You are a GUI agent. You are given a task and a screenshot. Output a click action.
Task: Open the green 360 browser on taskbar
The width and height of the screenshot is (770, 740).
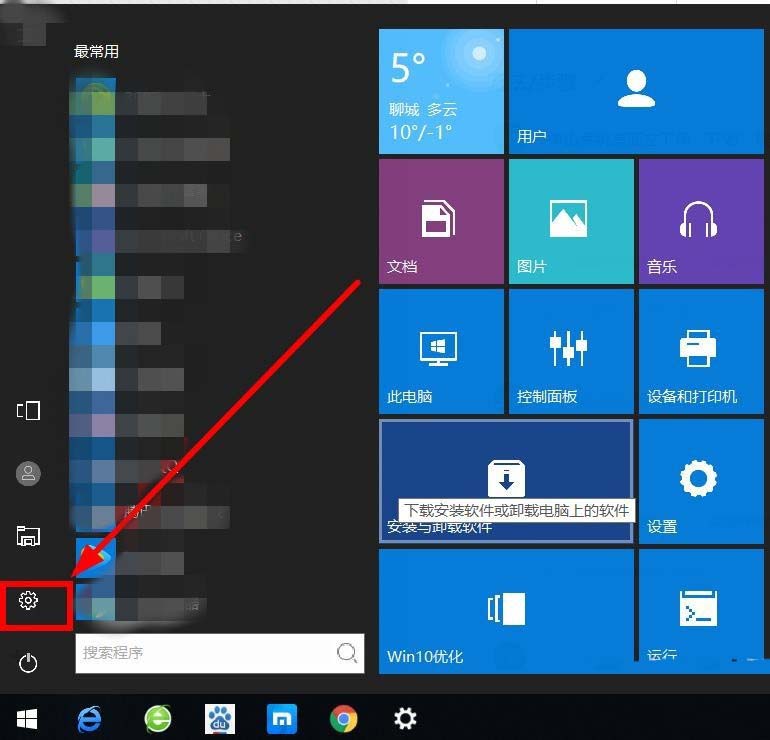158,719
